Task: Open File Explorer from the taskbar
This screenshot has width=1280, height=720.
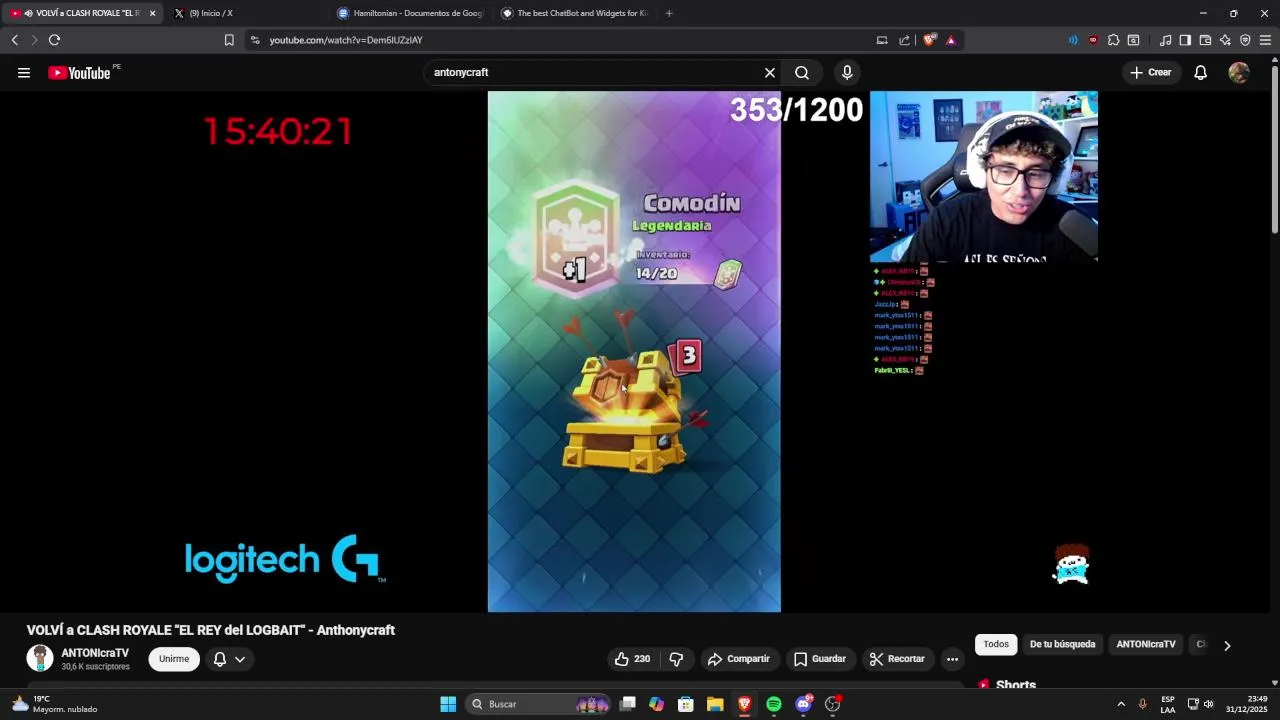Action: click(x=715, y=704)
